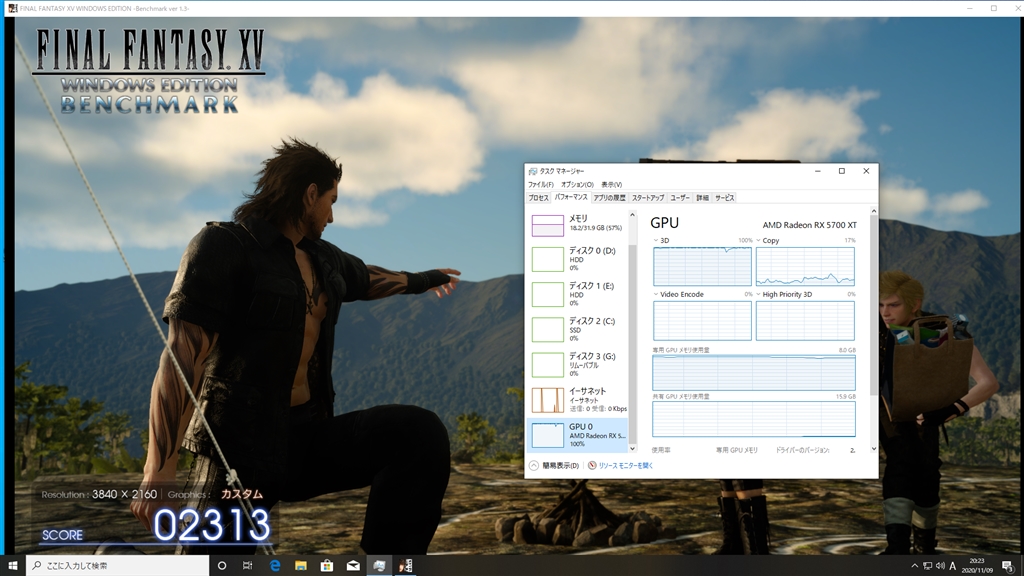The width and height of the screenshot is (1024, 576).
Task: Open the スタートアップ (Startup) tab
Action: pos(647,198)
